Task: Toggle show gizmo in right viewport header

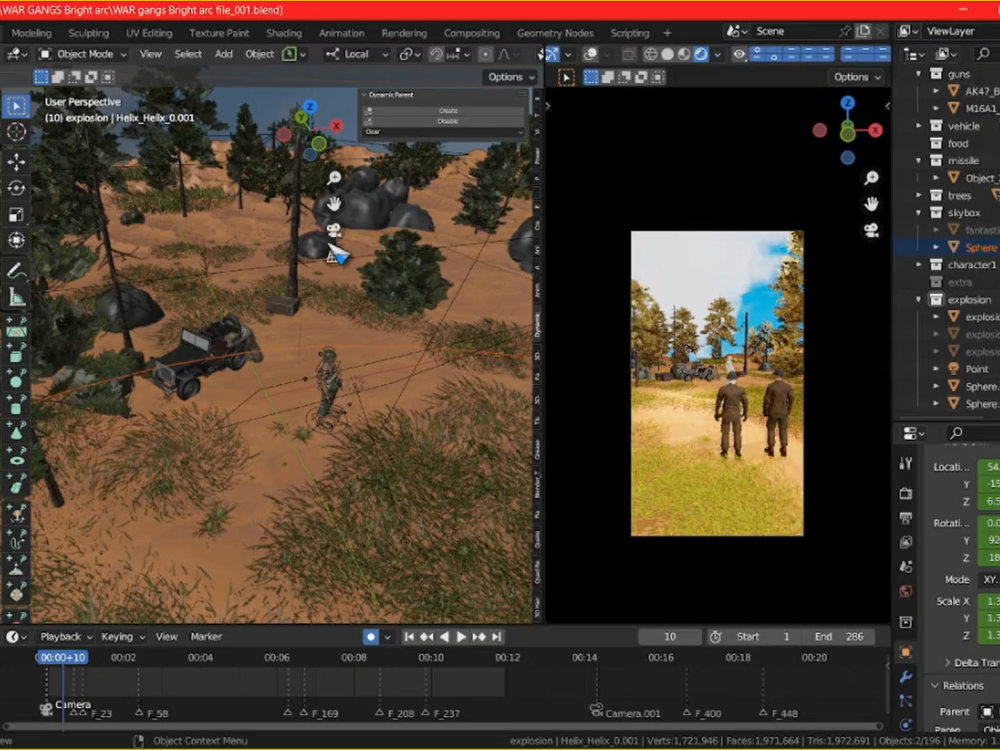Action: (x=552, y=54)
